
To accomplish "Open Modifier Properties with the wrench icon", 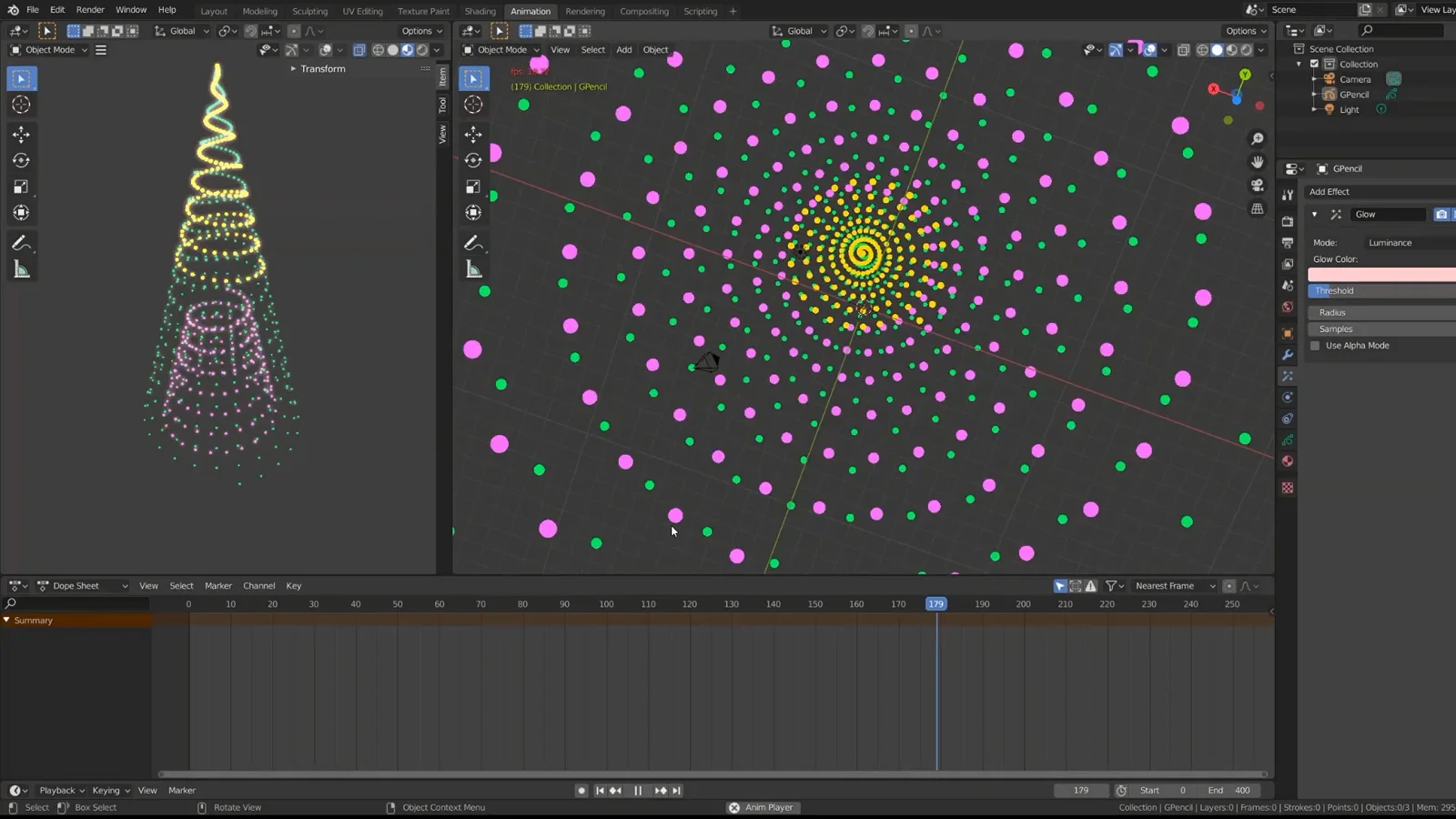I will pos(1287,352).
